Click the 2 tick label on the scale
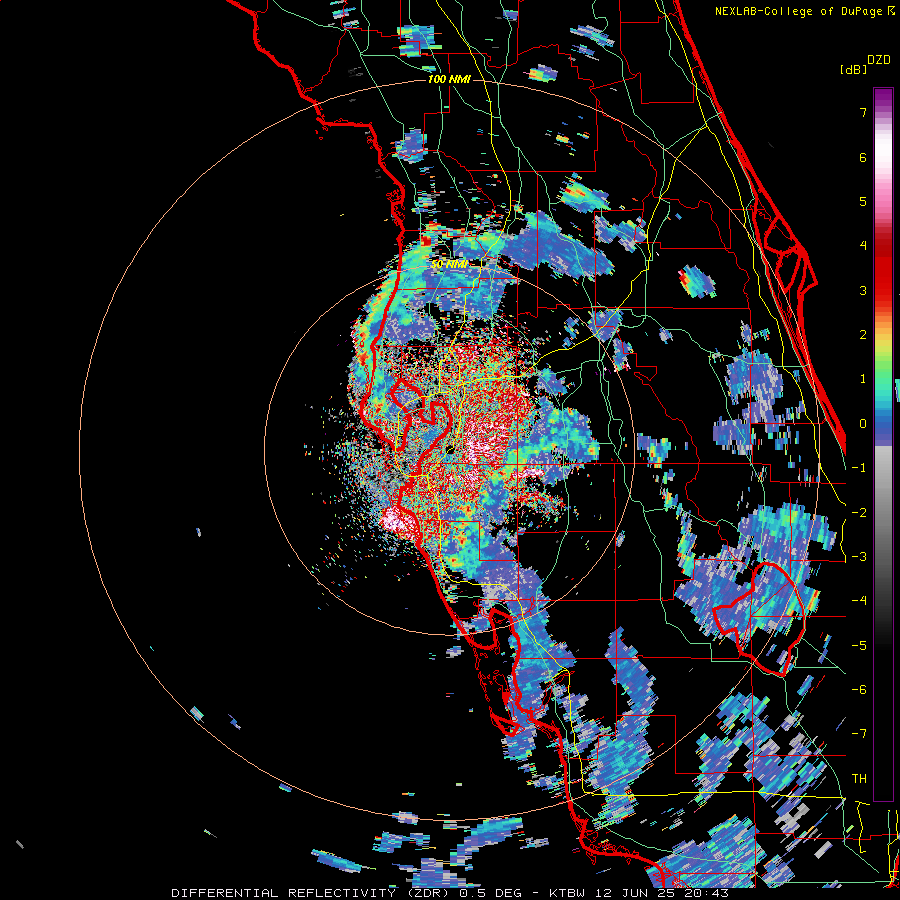The height and width of the screenshot is (900, 900). pyautogui.click(x=863, y=335)
